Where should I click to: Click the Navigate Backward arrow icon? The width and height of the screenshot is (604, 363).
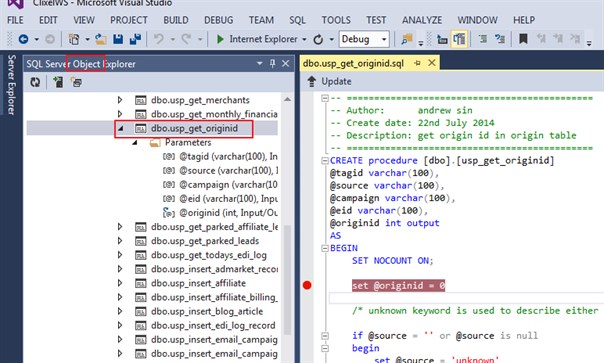point(23,39)
